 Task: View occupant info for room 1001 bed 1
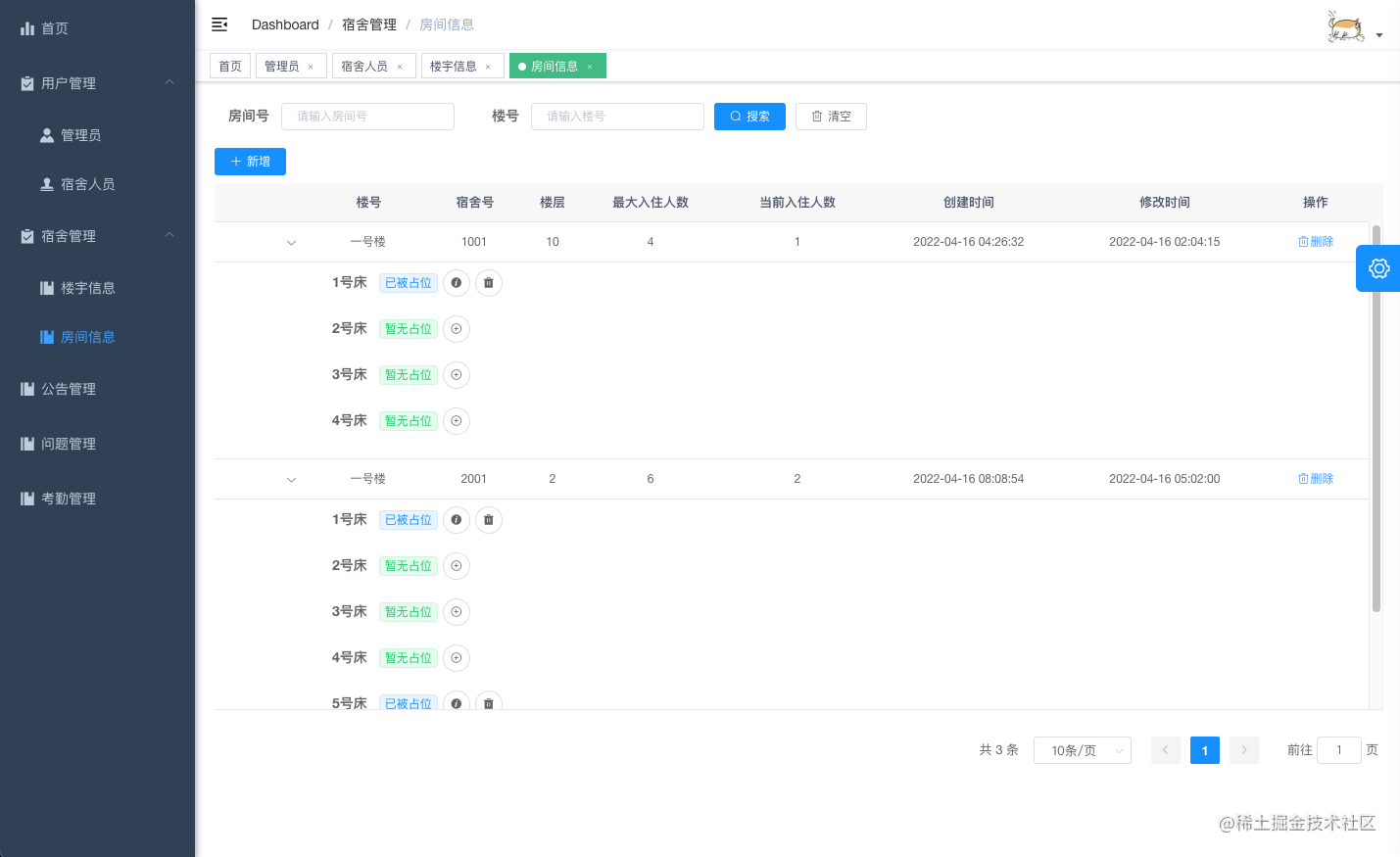(x=457, y=283)
